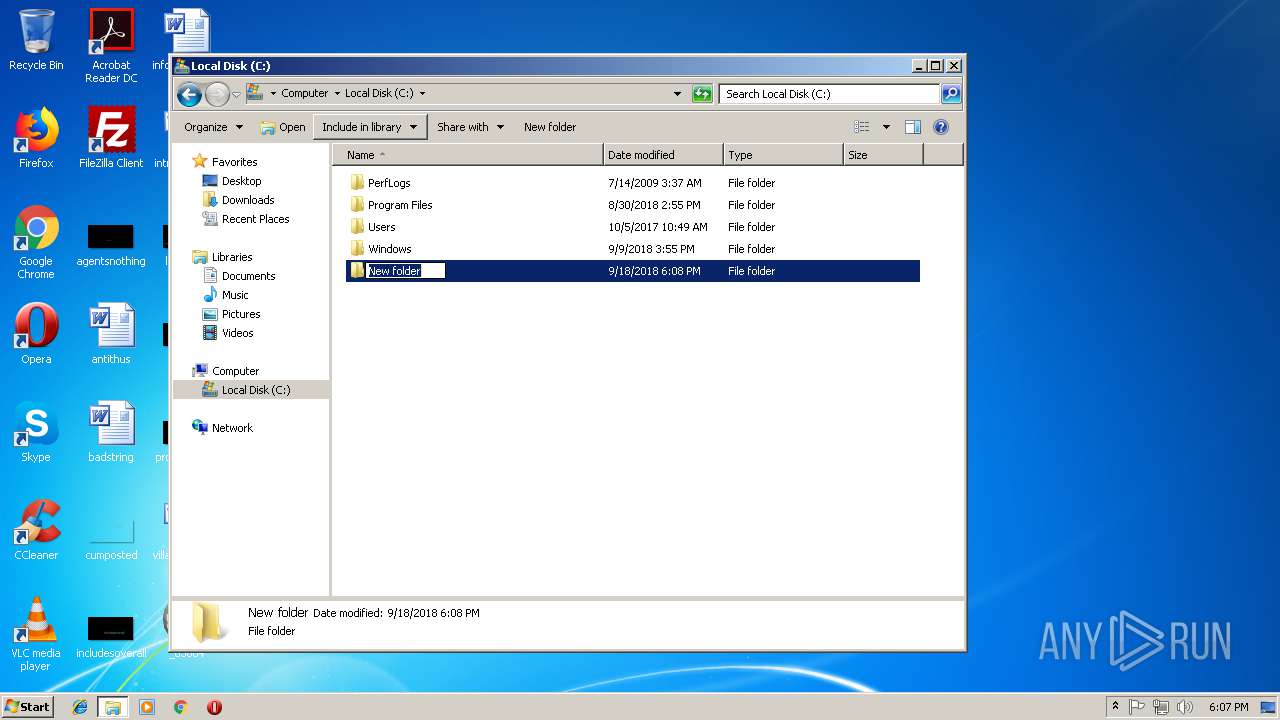Click the Forward navigation arrow in Explorer
Image resolution: width=1280 pixels, height=720 pixels.
coord(217,94)
